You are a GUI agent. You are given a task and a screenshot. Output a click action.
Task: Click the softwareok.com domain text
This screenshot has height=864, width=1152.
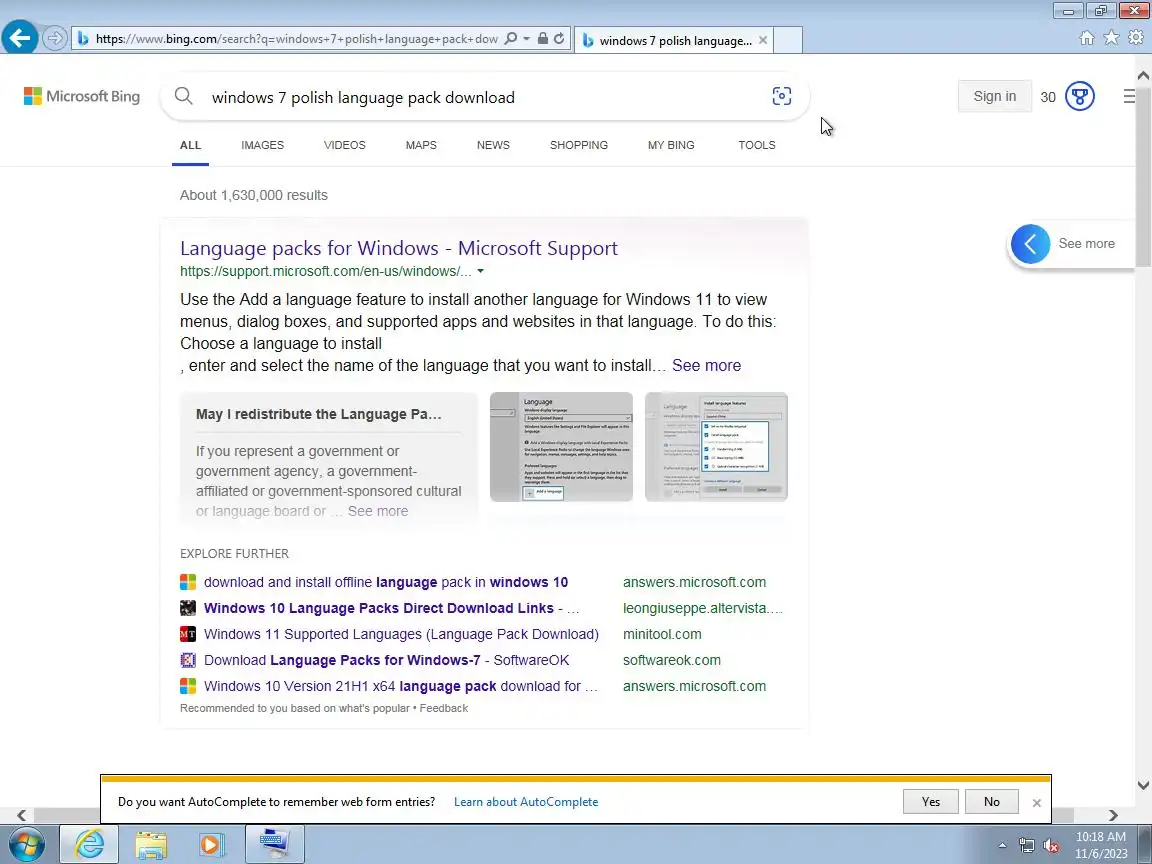(672, 660)
